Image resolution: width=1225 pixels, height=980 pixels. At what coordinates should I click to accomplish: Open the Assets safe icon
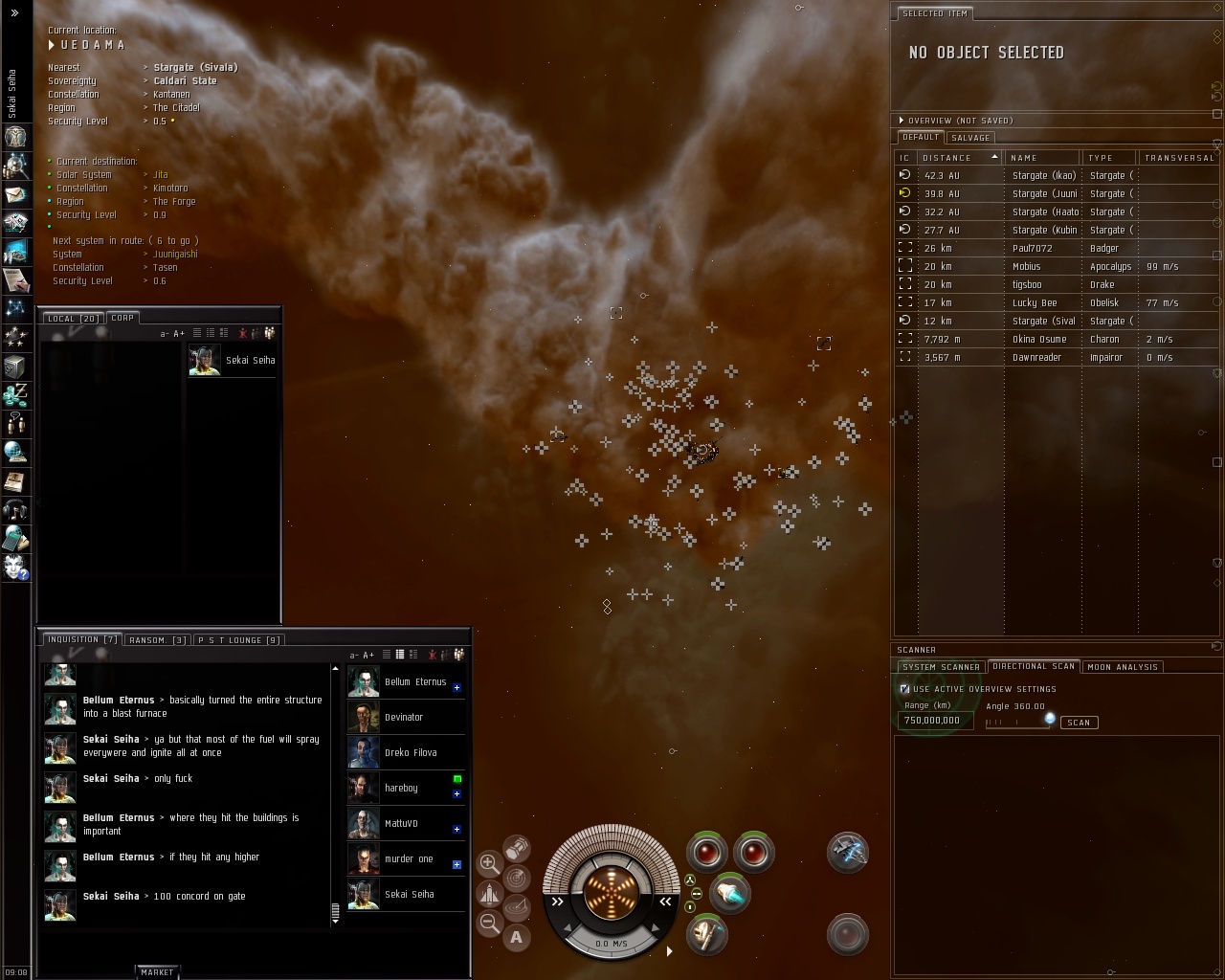pos(15,366)
